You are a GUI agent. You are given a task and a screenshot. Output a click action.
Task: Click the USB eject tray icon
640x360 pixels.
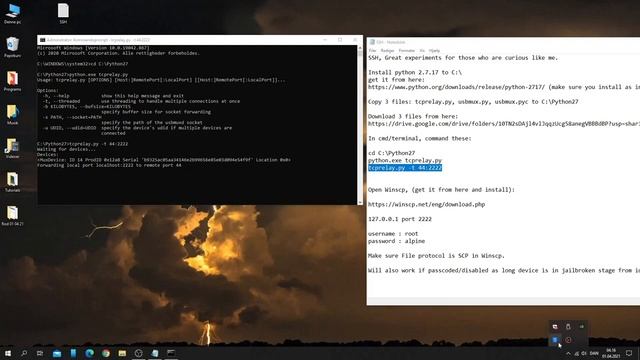[x=568, y=327]
